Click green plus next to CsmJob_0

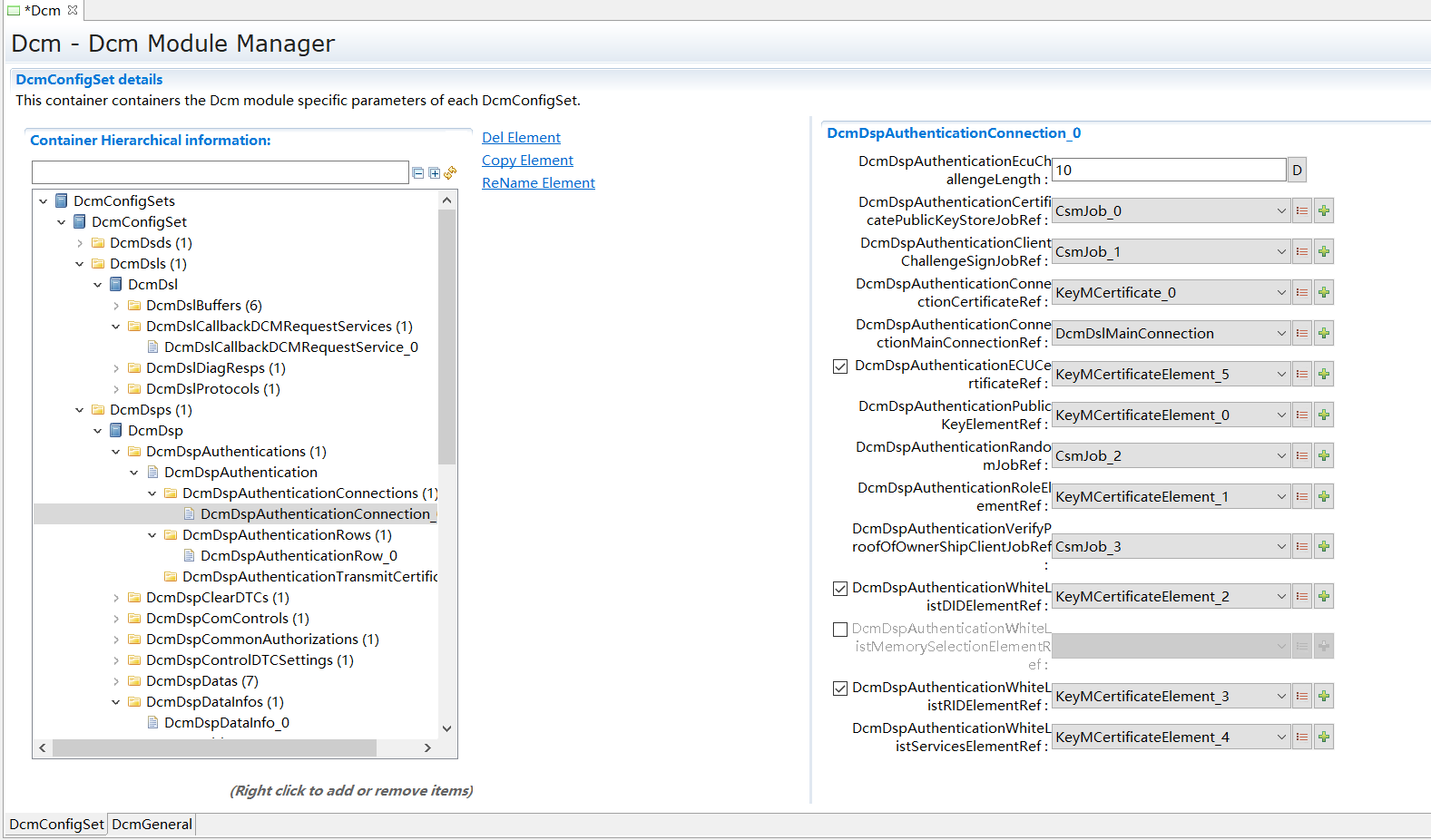(x=1324, y=211)
